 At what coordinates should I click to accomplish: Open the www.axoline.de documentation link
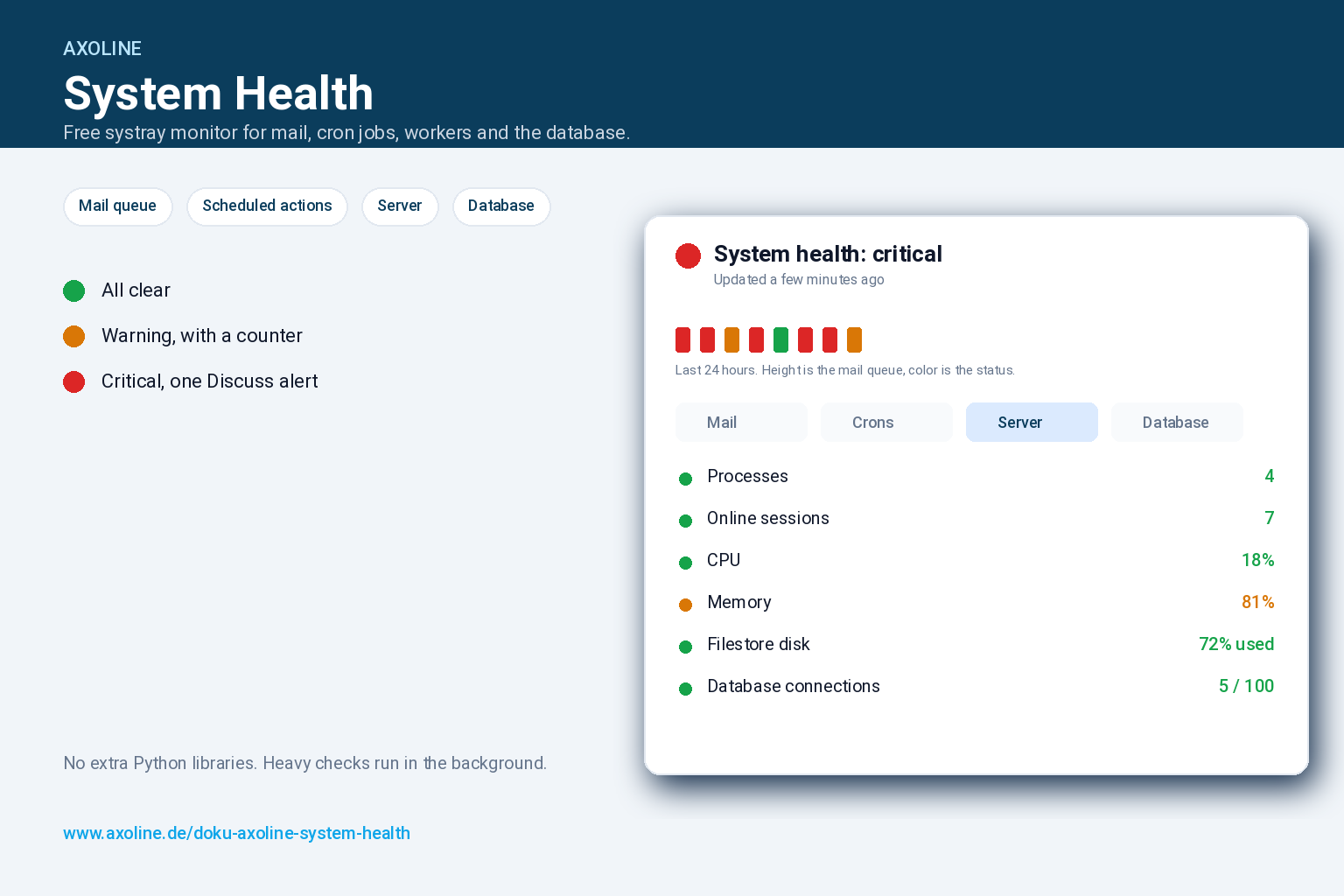(x=236, y=833)
